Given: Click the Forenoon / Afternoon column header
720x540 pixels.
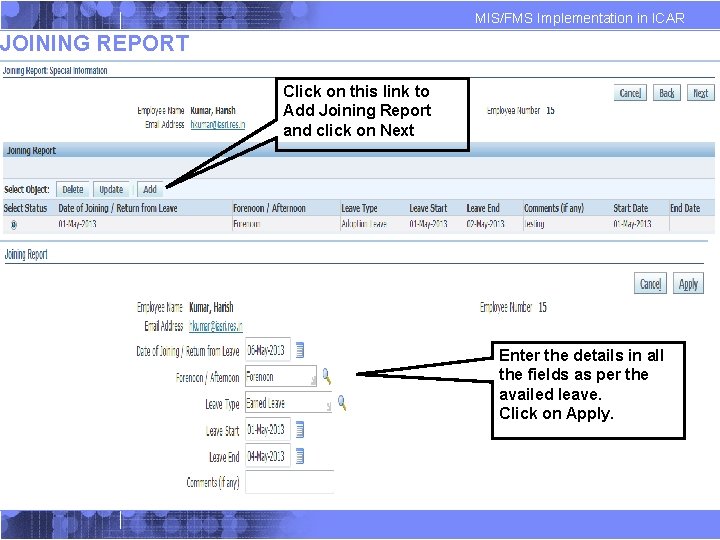Looking at the screenshot, I should point(269,208).
